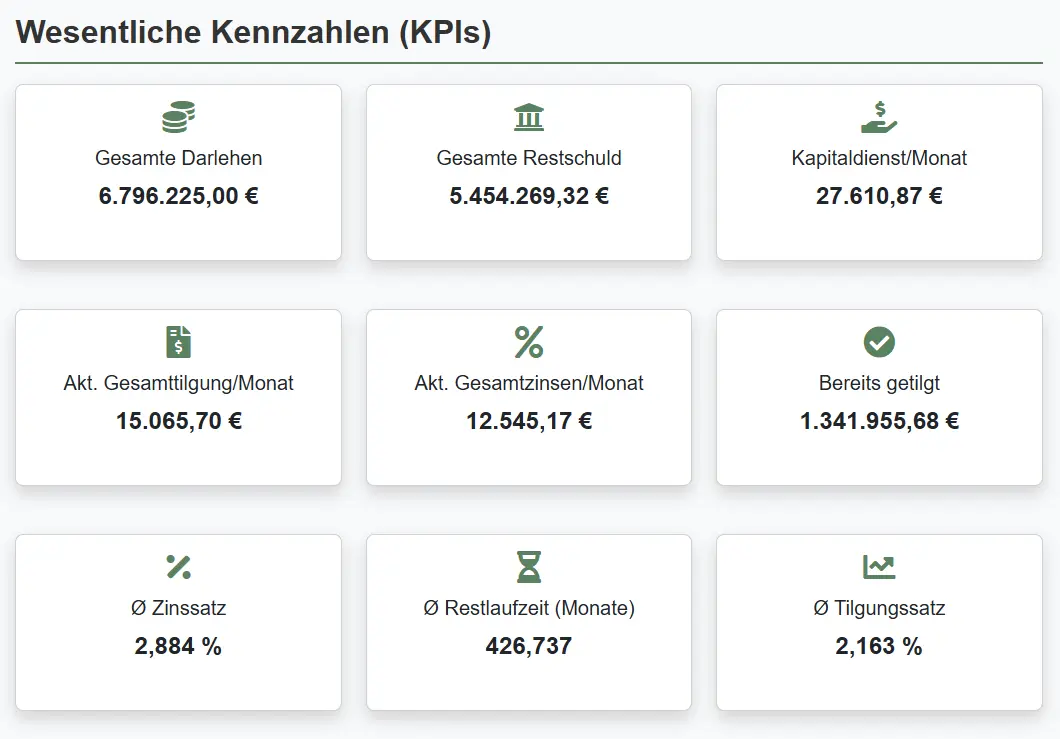Click the percent symbol above Ø Zinssatz
Viewport: 1060px width, 739px height.
(178, 566)
